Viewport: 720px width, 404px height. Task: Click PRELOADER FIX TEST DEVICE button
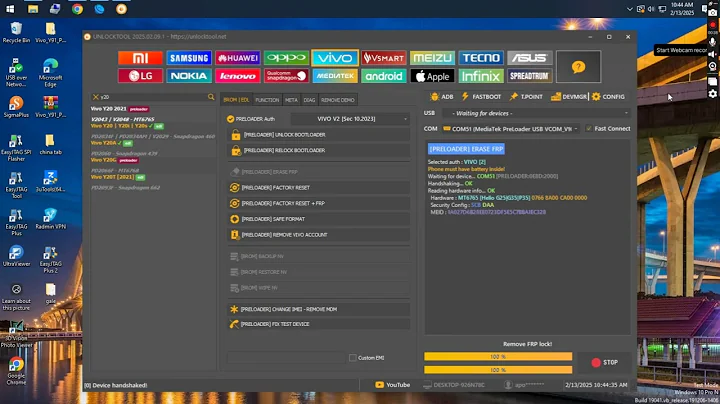tap(319, 324)
